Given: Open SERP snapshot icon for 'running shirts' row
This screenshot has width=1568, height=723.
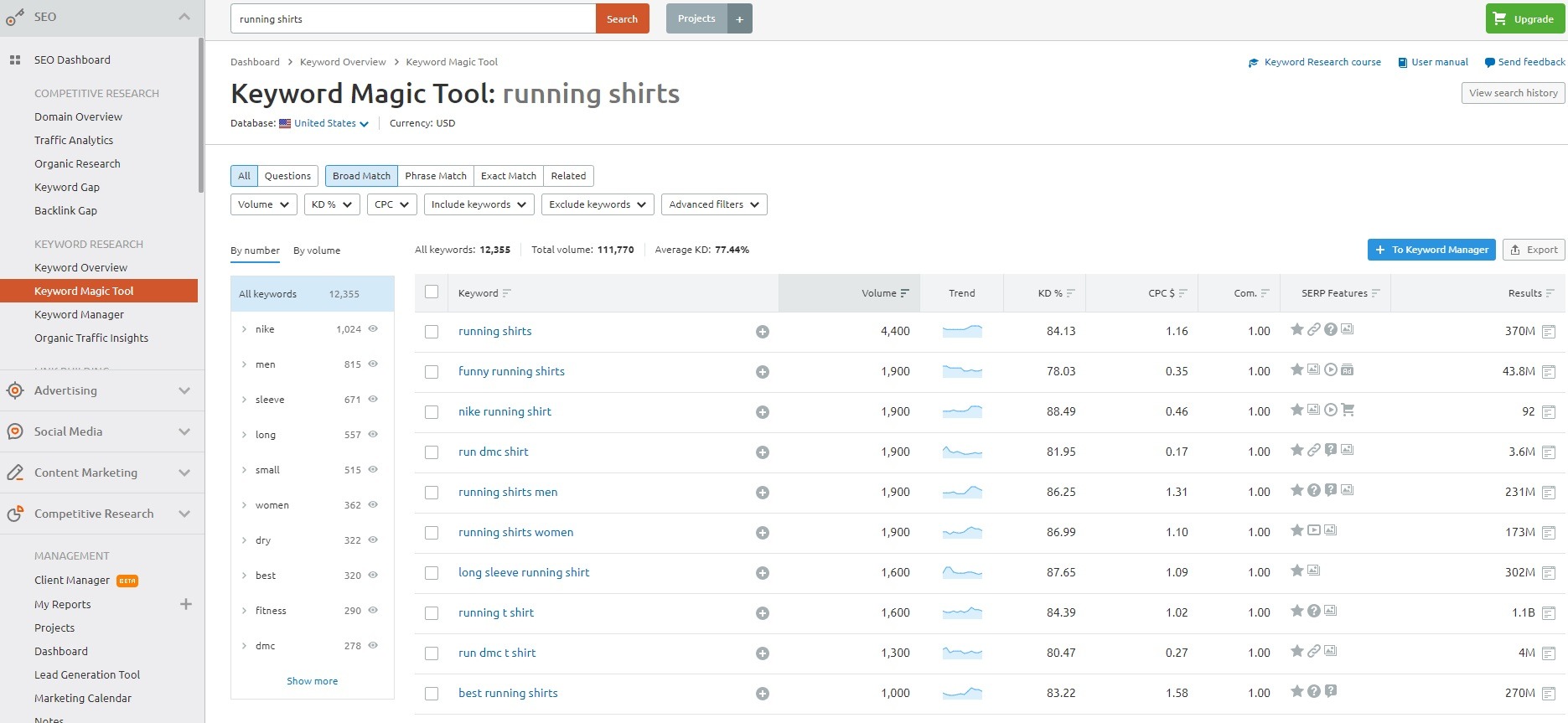Looking at the screenshot, I should 1549,332.
